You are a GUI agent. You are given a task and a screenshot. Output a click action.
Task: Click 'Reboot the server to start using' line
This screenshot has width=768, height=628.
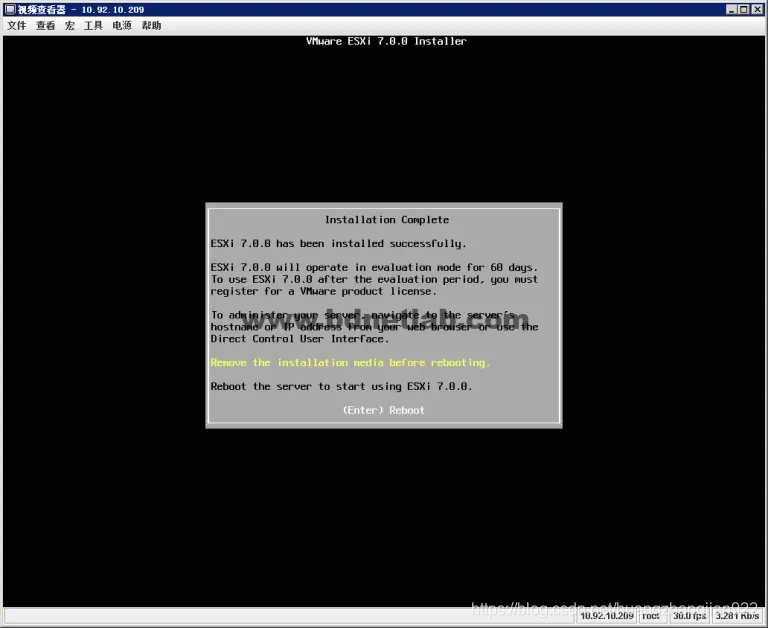pyautogui.click(x=341, y=386)
